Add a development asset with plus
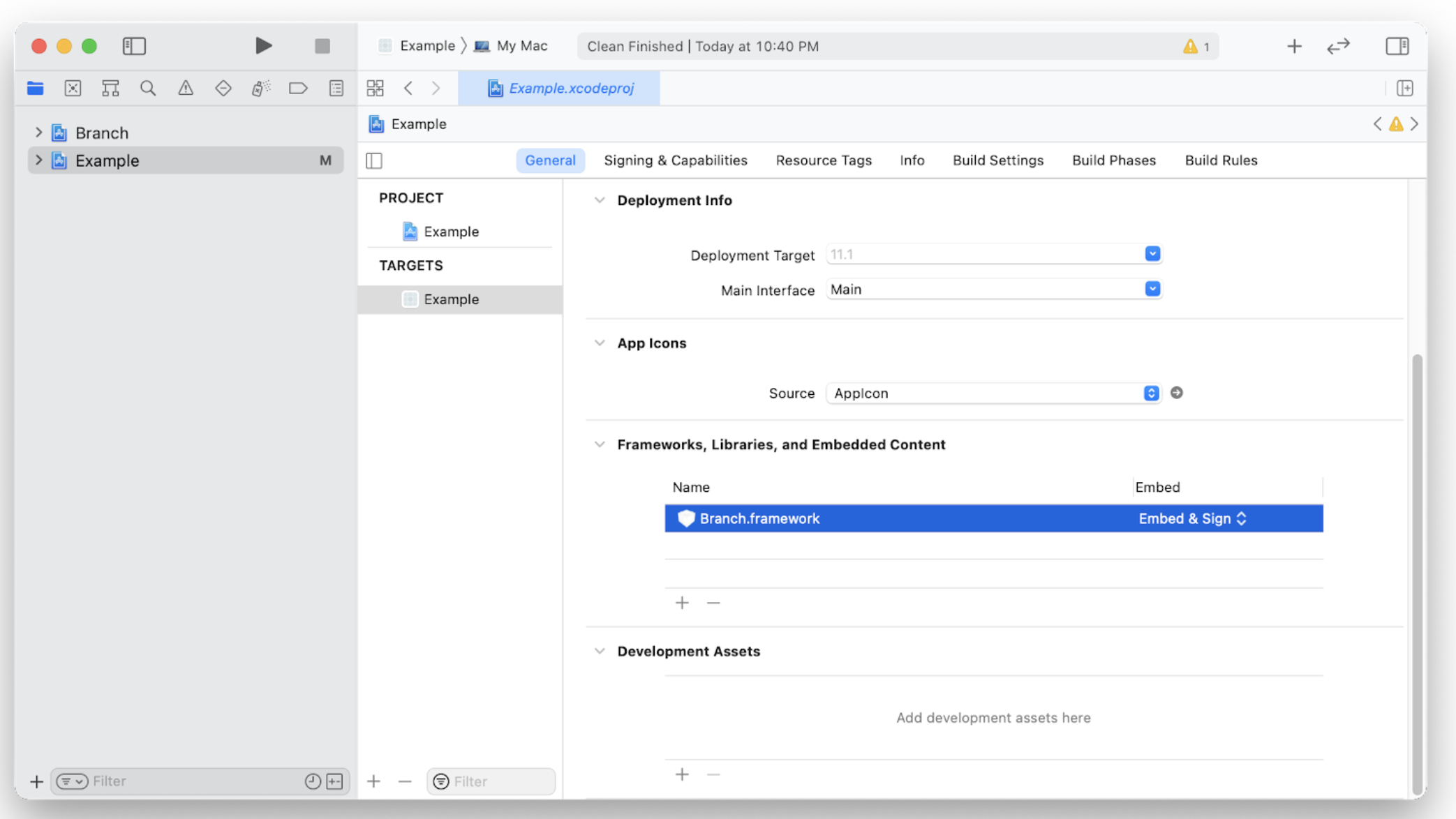The width and height of the screenshot is (1456, 819). tap(682, 774)
